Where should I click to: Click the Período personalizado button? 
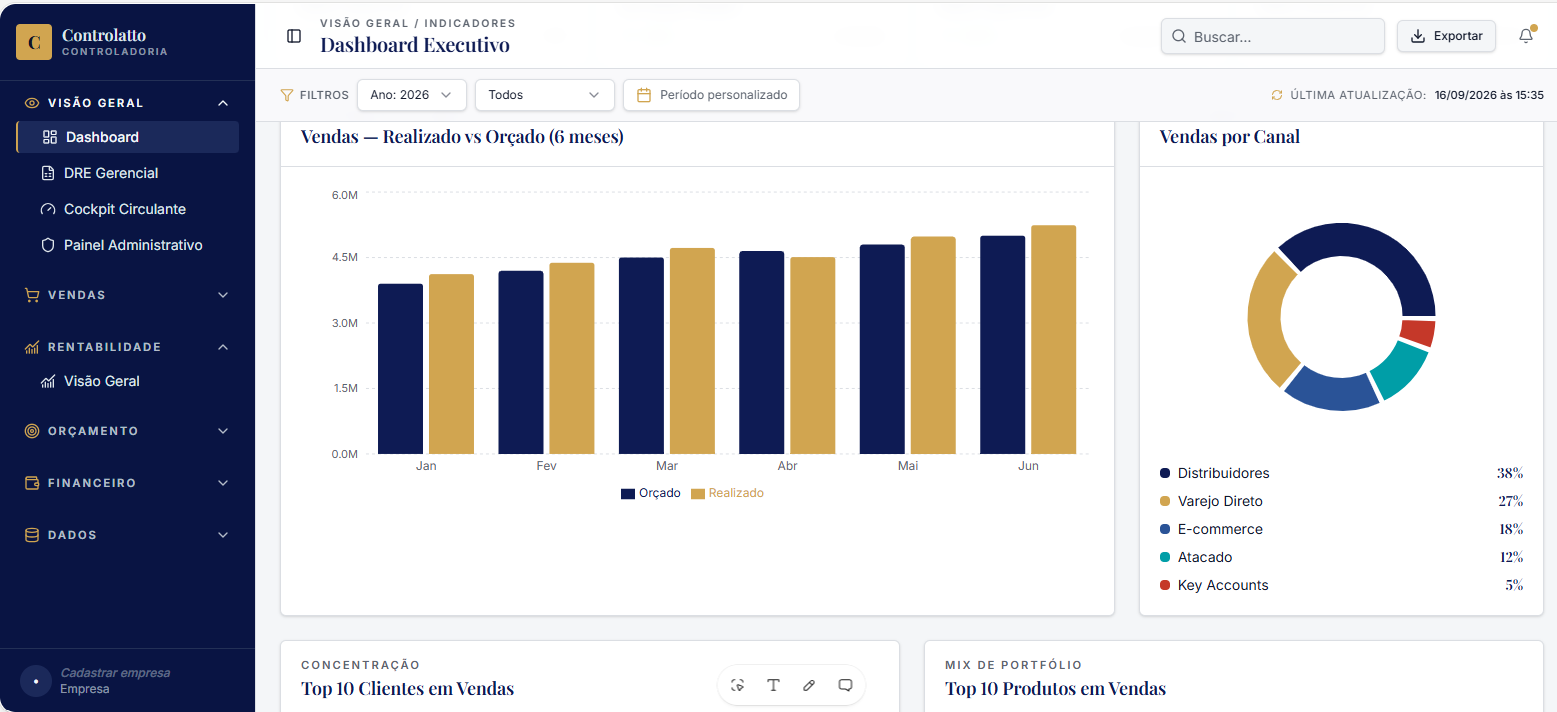pos(711,95)
